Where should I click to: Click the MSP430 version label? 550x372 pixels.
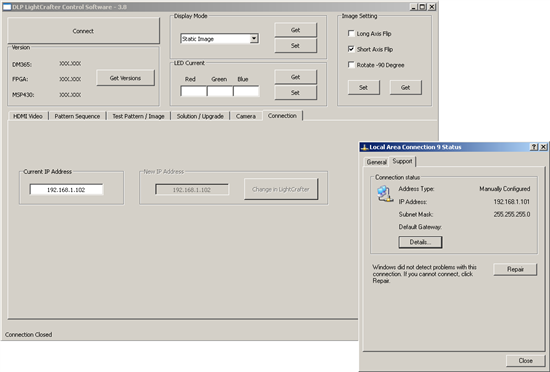click(23, 95)
